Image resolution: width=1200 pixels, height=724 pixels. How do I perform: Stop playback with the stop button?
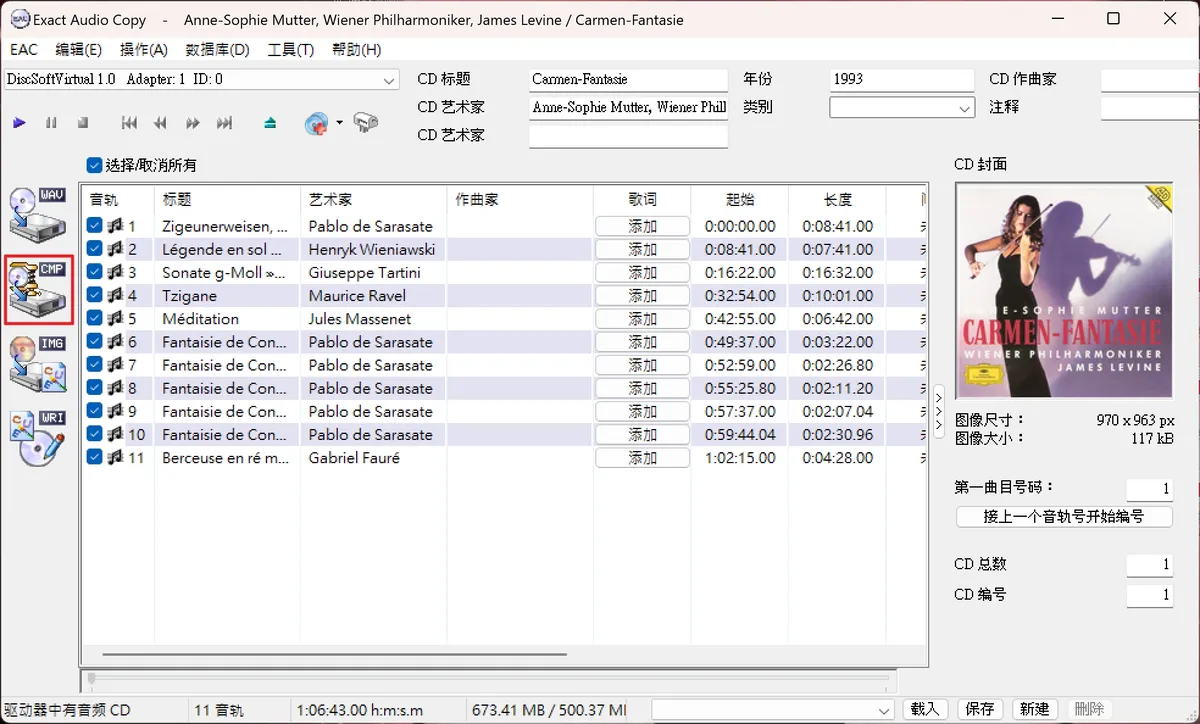click(x=83, y=123)
